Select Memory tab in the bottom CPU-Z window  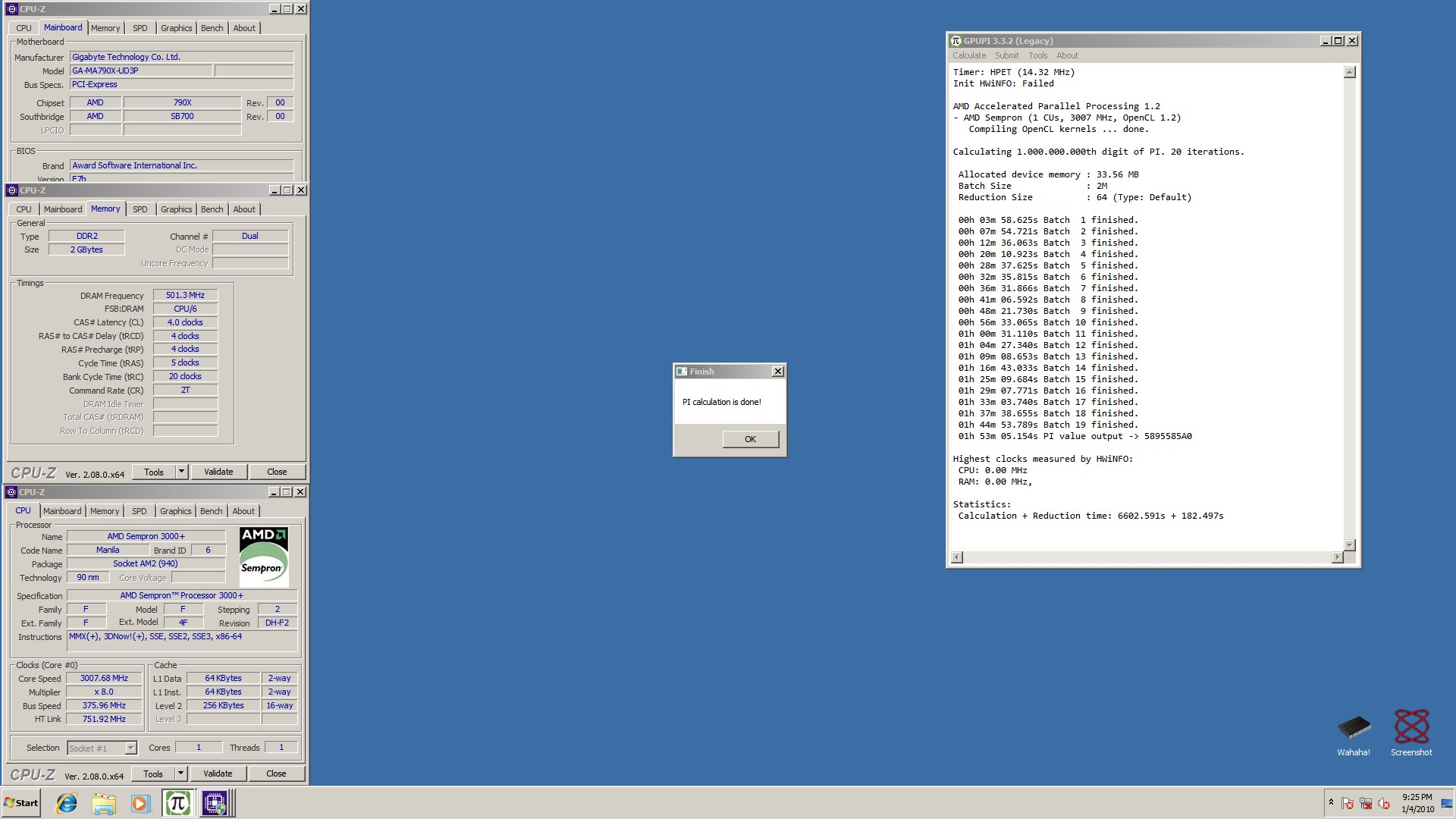[x=105, y=511]
